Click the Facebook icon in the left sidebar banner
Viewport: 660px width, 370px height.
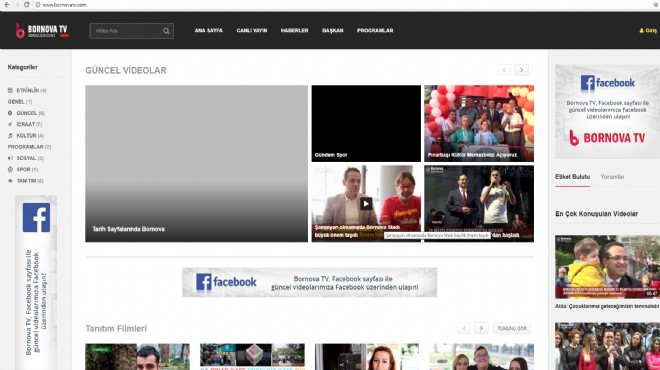(36, 218)
